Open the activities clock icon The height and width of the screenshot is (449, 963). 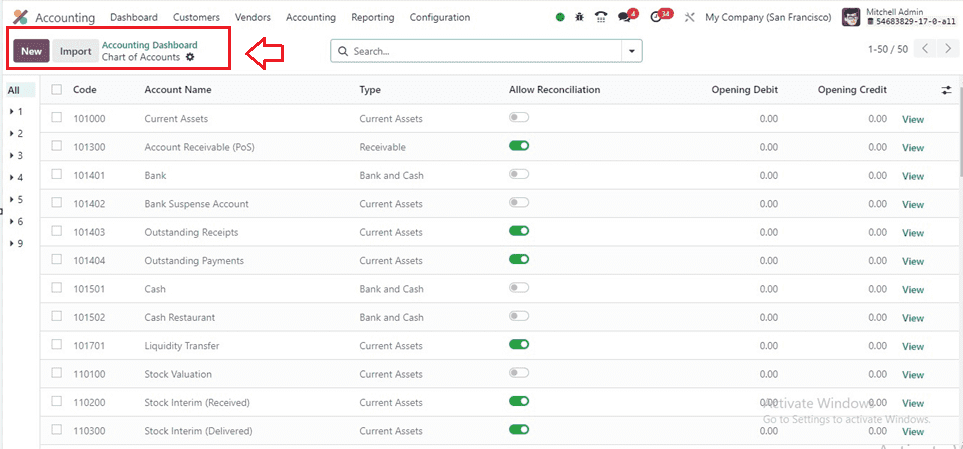tap(656, 18)
